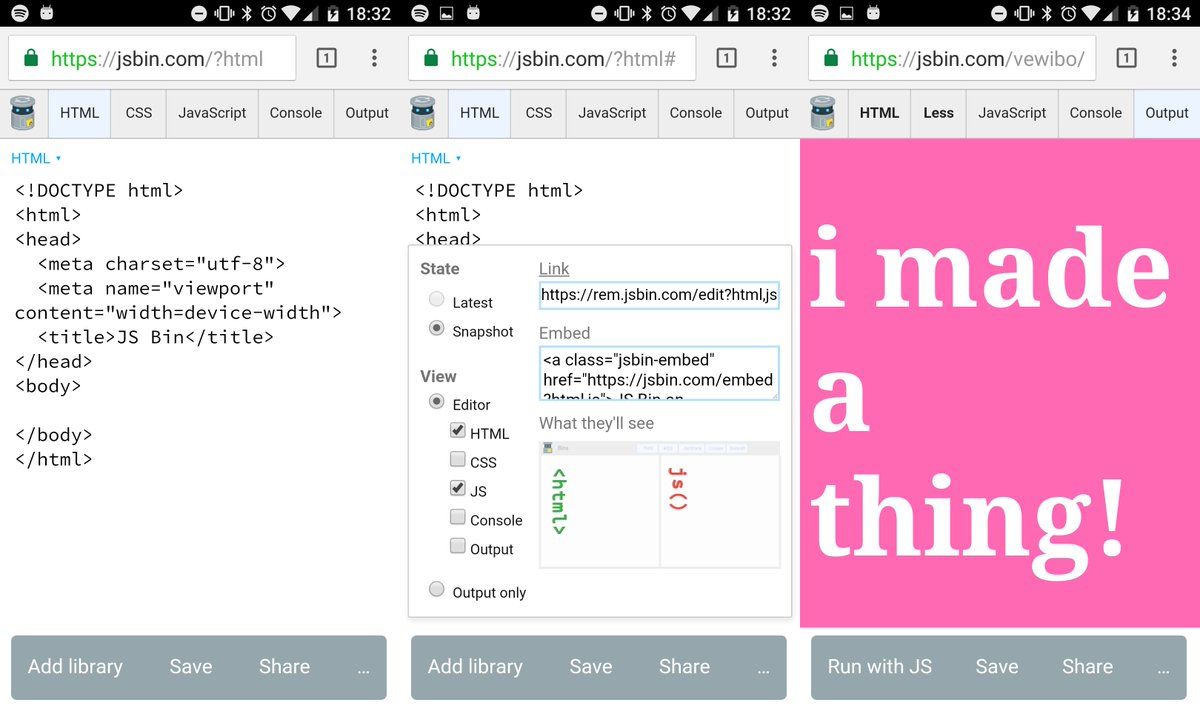Tap Add library on full-code editor screen
This screenshot has height=711, width=1200.
[75, 666]
